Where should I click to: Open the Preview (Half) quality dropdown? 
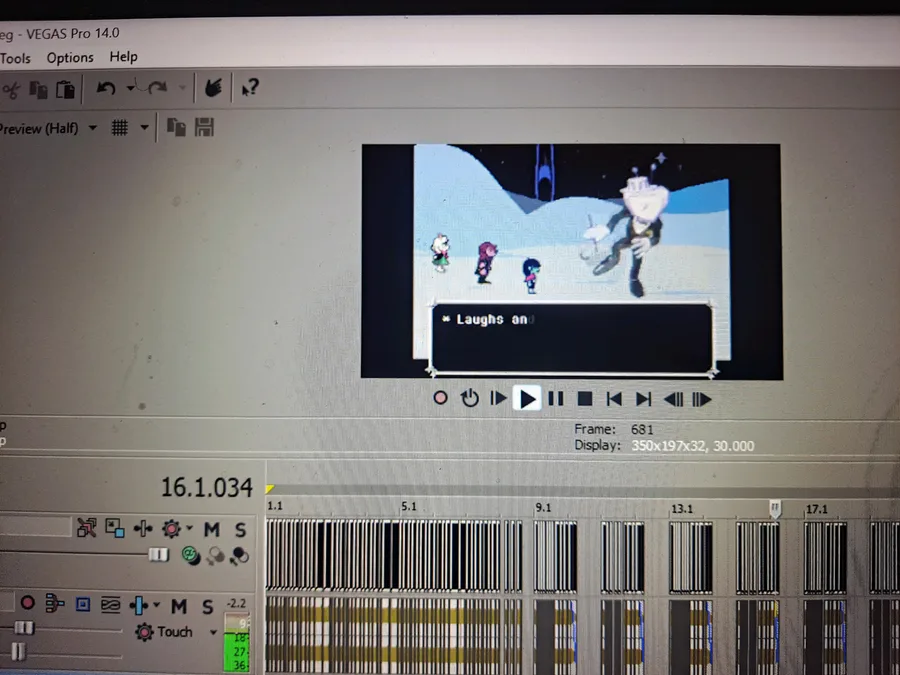(x=92, y=128)
